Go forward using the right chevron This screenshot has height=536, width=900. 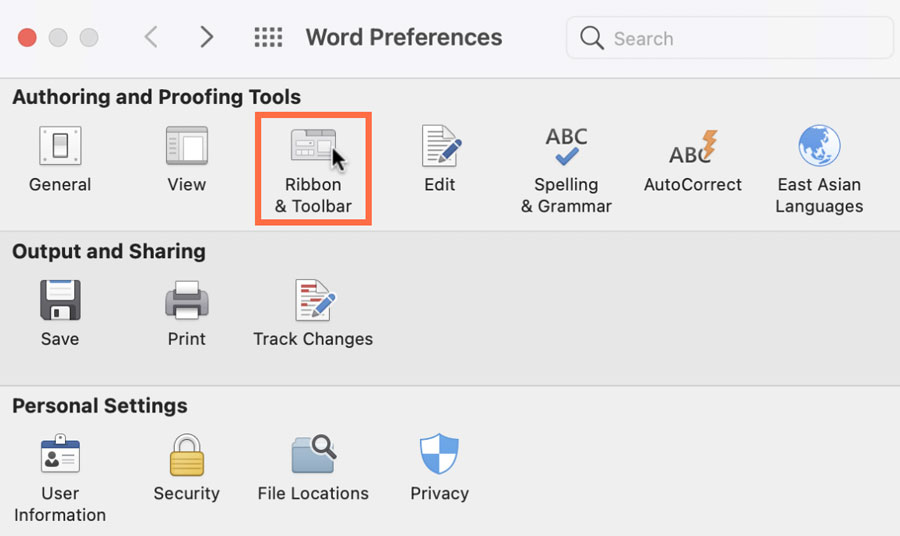[x=207, y=38]
